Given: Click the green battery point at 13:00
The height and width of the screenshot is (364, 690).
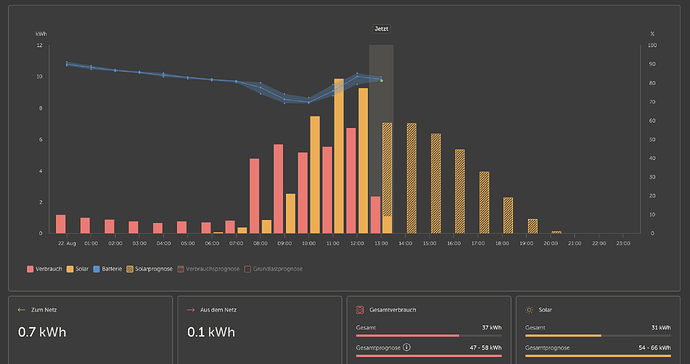Looking at the screenshot, I should pos(382,81).
